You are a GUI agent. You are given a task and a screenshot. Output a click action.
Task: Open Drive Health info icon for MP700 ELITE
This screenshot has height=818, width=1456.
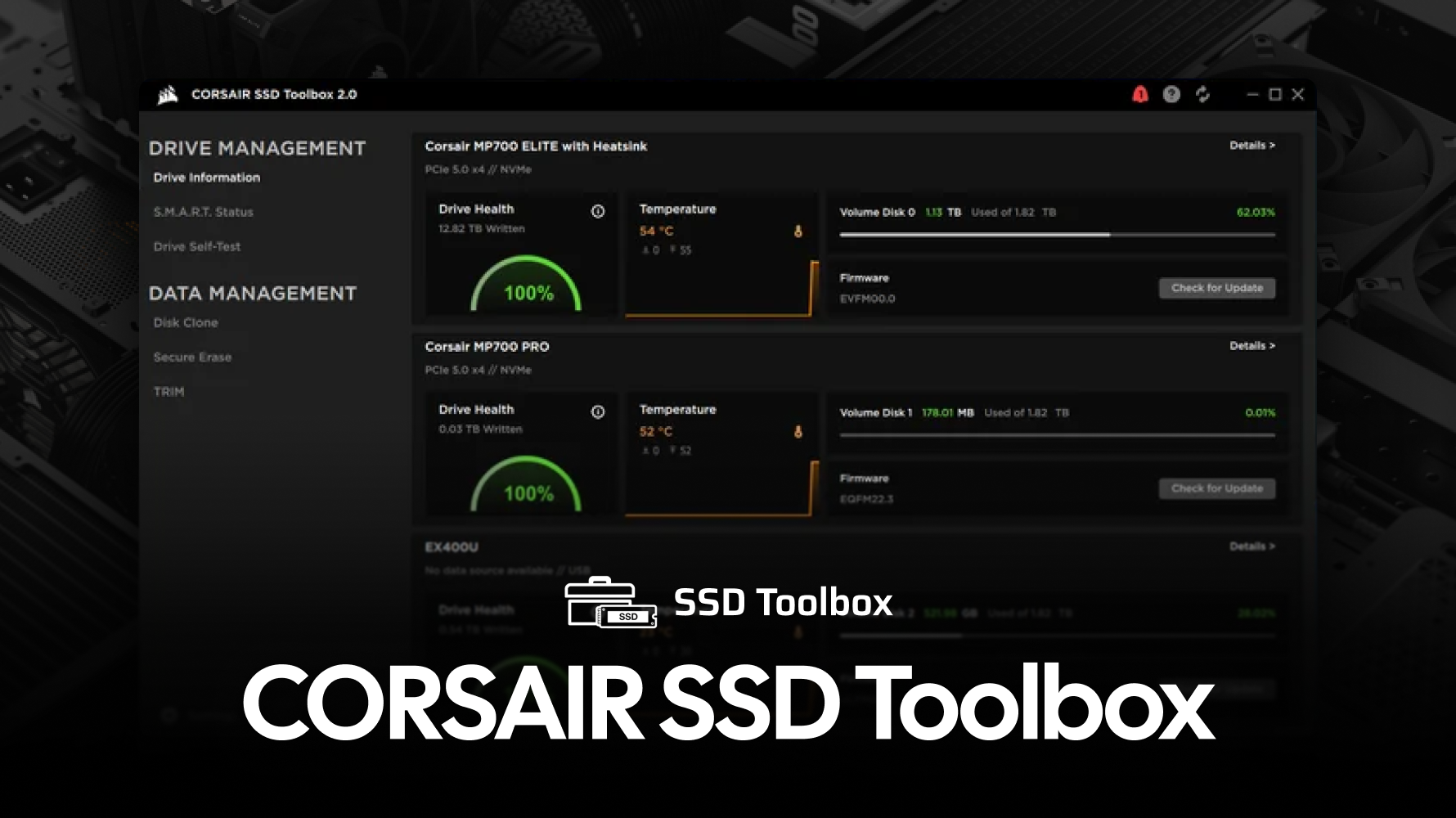tap(598, 211)
